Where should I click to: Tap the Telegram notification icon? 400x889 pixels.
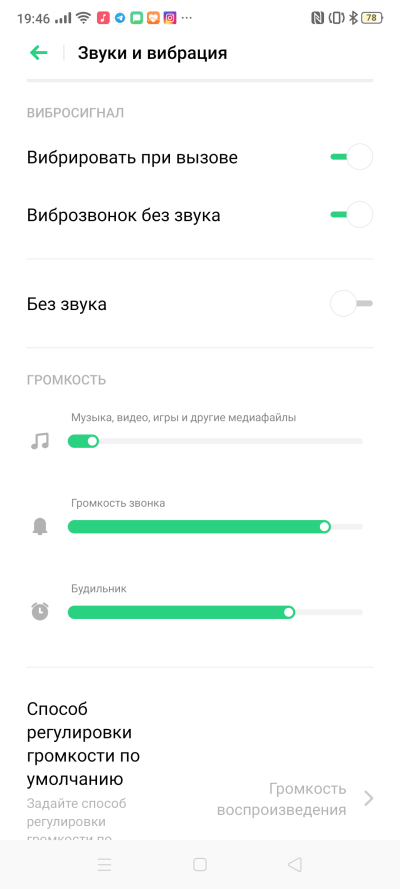pos(120,18)
